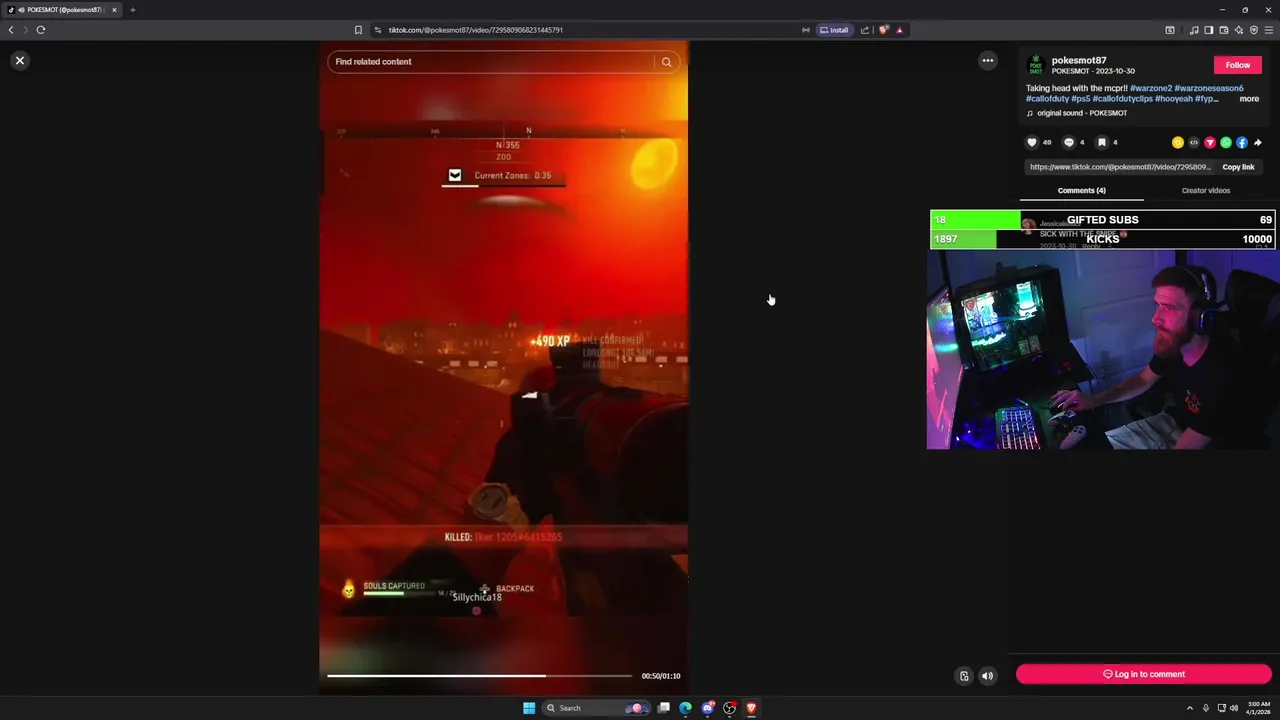This screenshot has width=1280, height=720.
Task: Click the Copy link button
Action: coord(1238,167)
